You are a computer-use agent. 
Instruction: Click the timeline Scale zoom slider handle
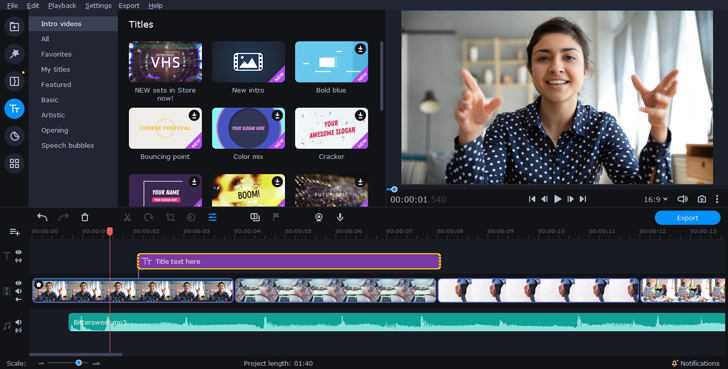[79, 363]
